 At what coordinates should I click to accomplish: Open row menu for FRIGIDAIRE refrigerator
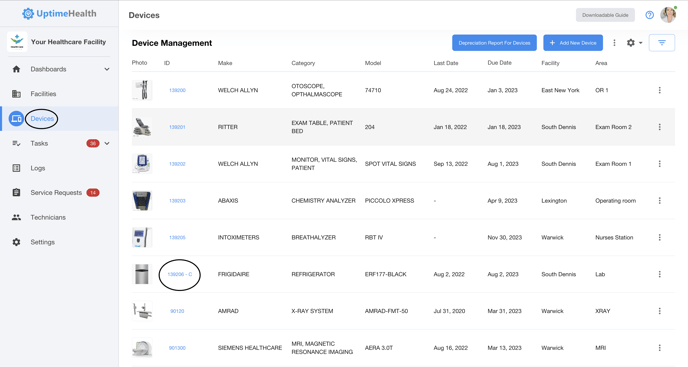(x=659, y=274)
